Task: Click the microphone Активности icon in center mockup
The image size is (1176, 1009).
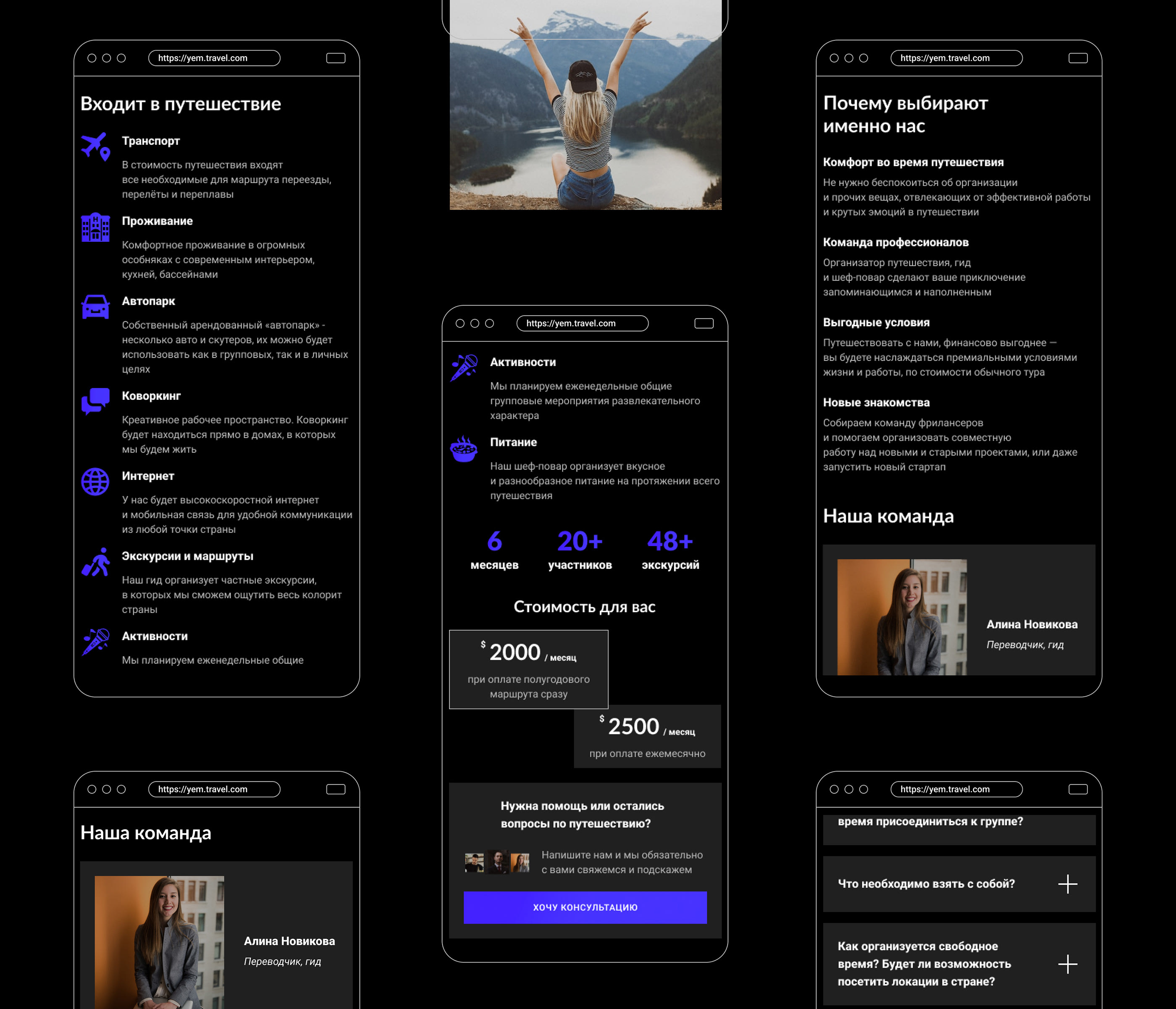Action: (x=464, y=368)
